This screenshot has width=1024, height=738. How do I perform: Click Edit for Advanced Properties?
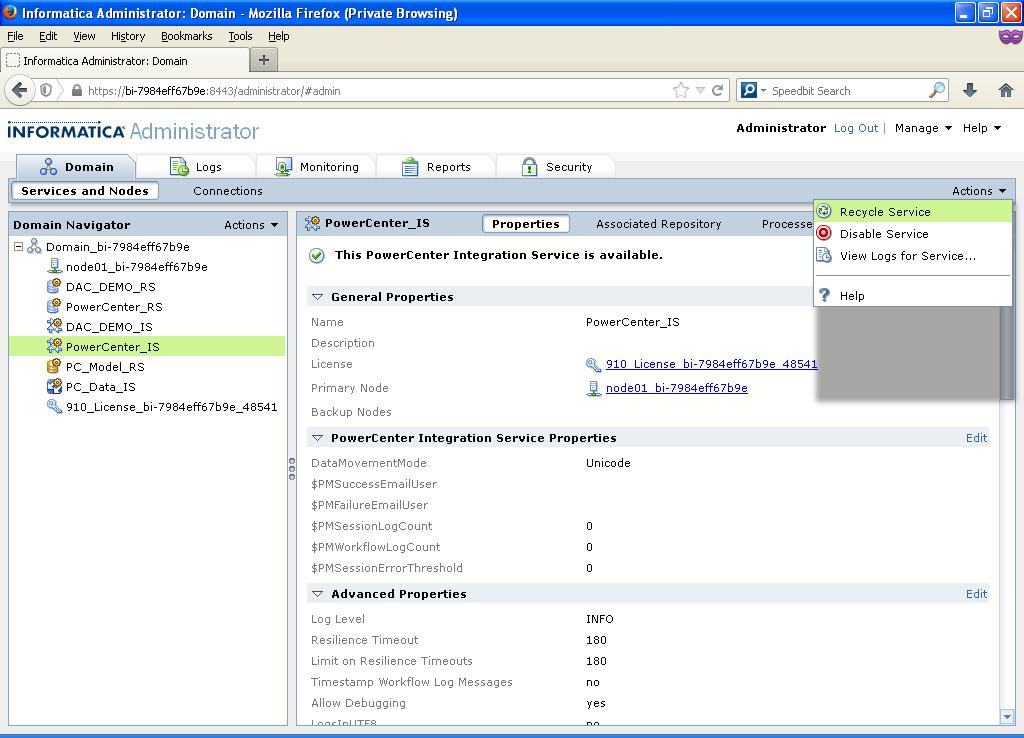tap(975, 593)
